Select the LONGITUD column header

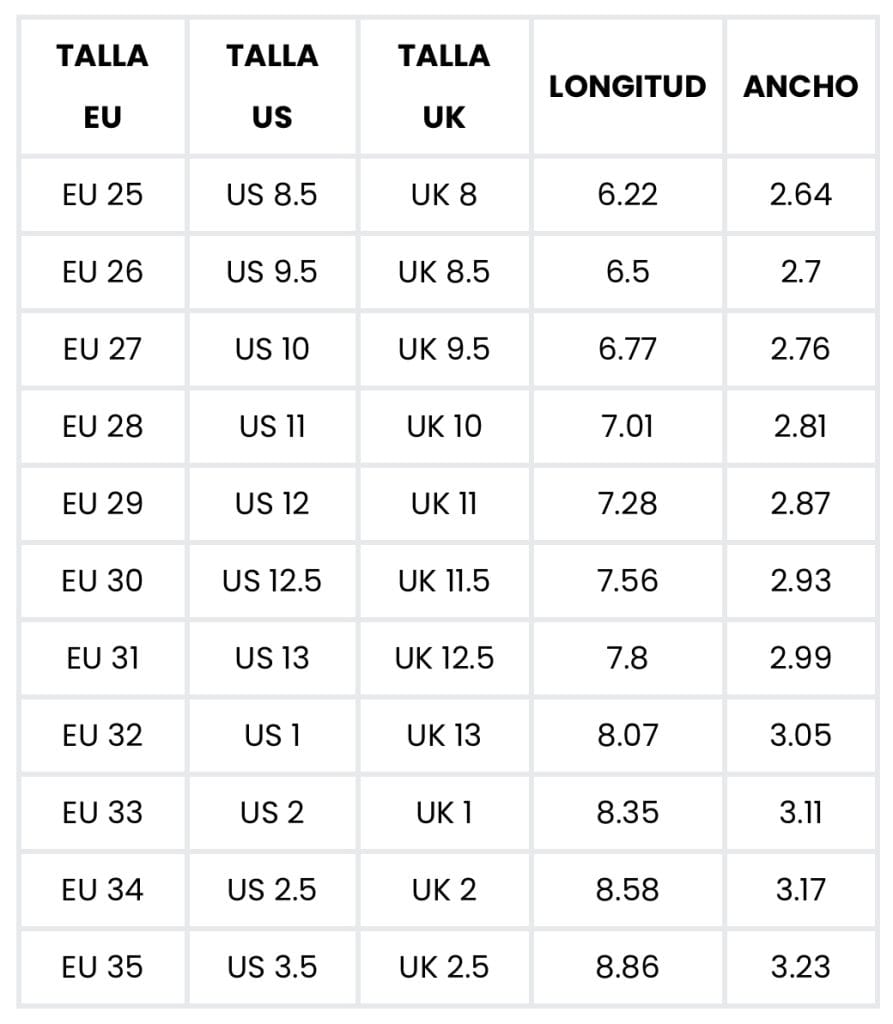(x=627, y=86)
